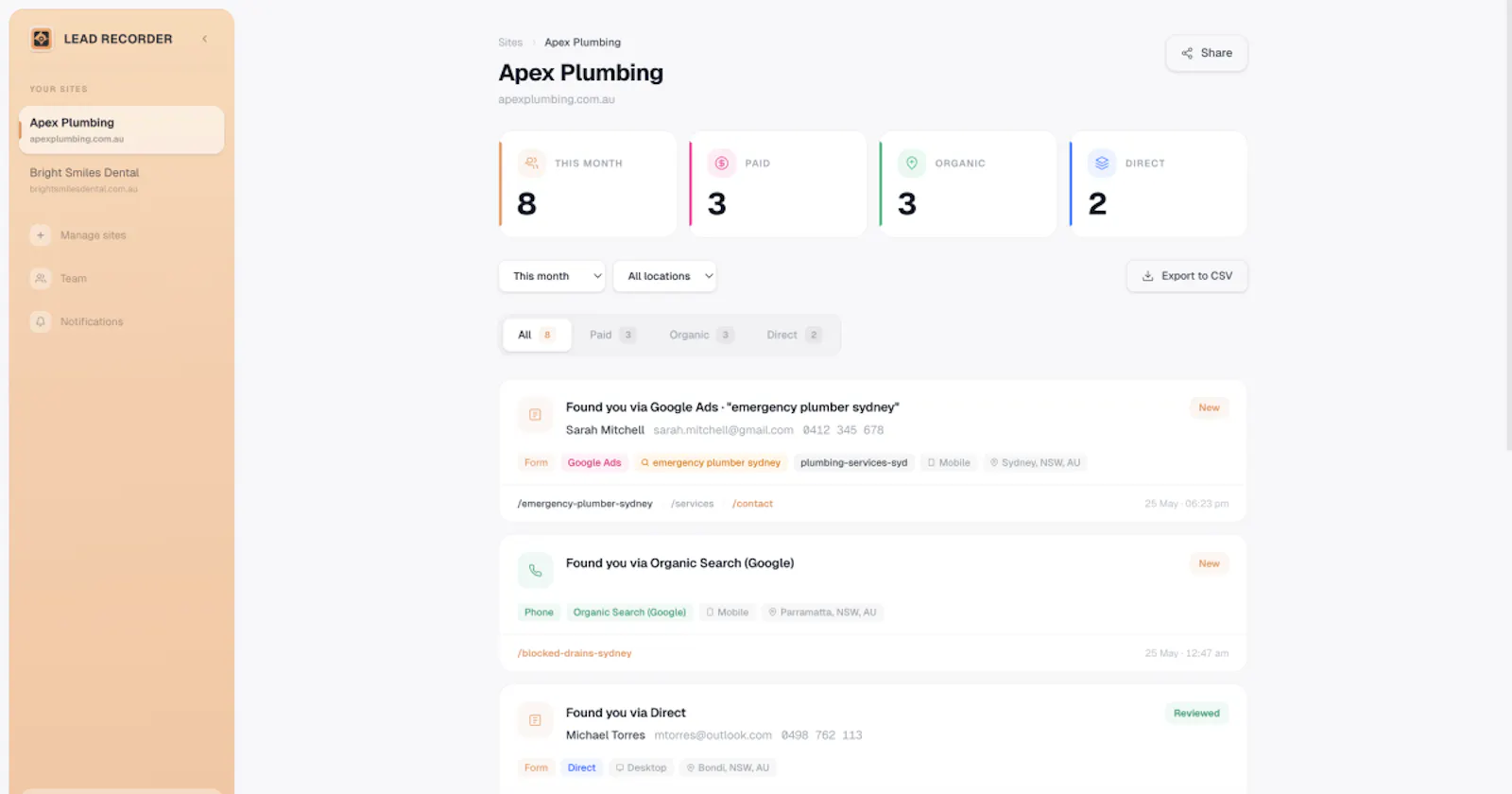
Task: Open /contact page path
Action: coord(752,504)
